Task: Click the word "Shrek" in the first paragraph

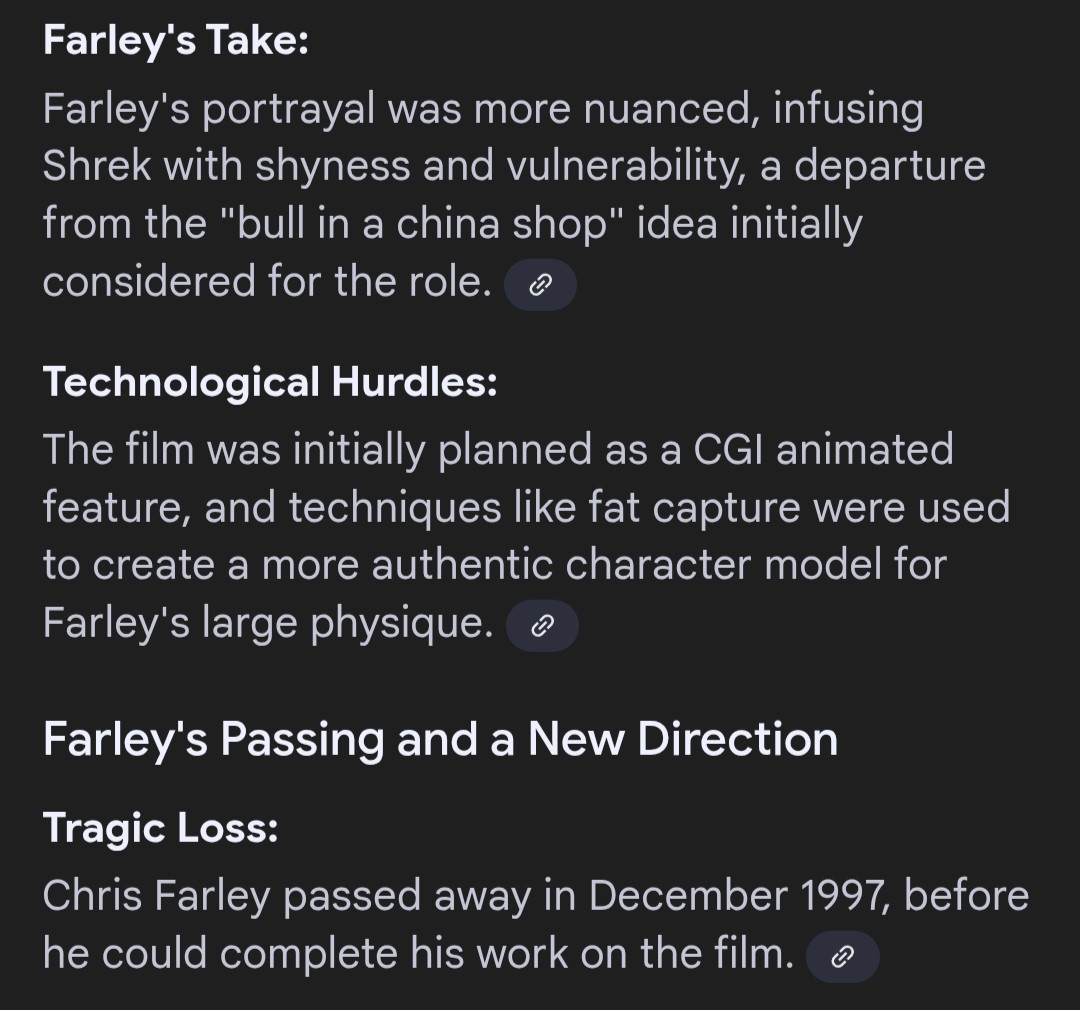Action: [x=97, y=165]
